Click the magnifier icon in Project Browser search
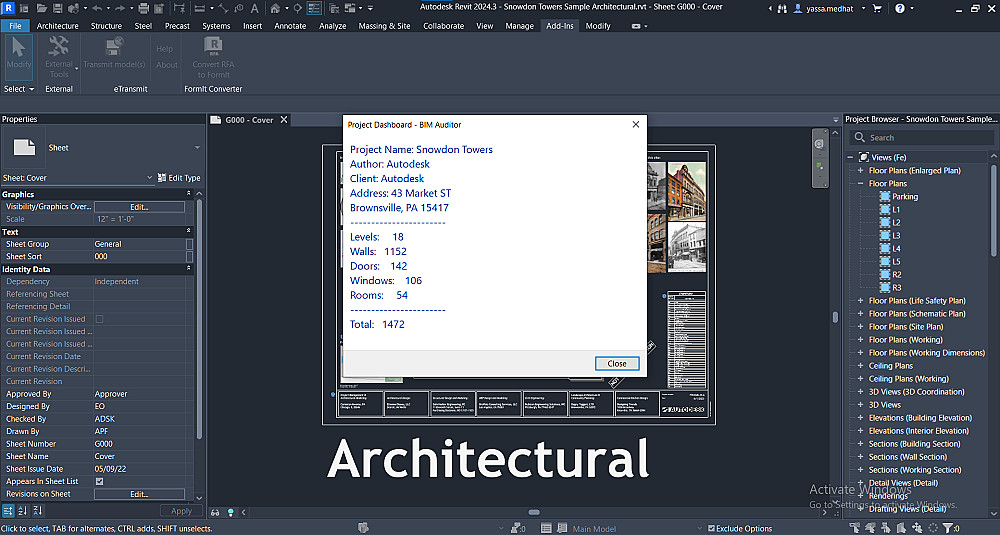1000x535 pixels. click(x=860, y=137)
